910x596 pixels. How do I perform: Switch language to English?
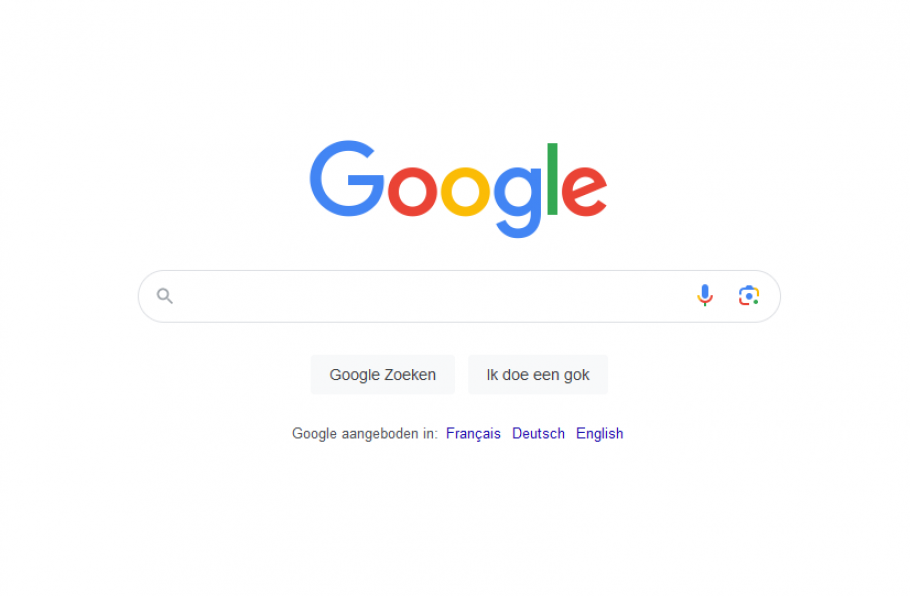(600, 434)
